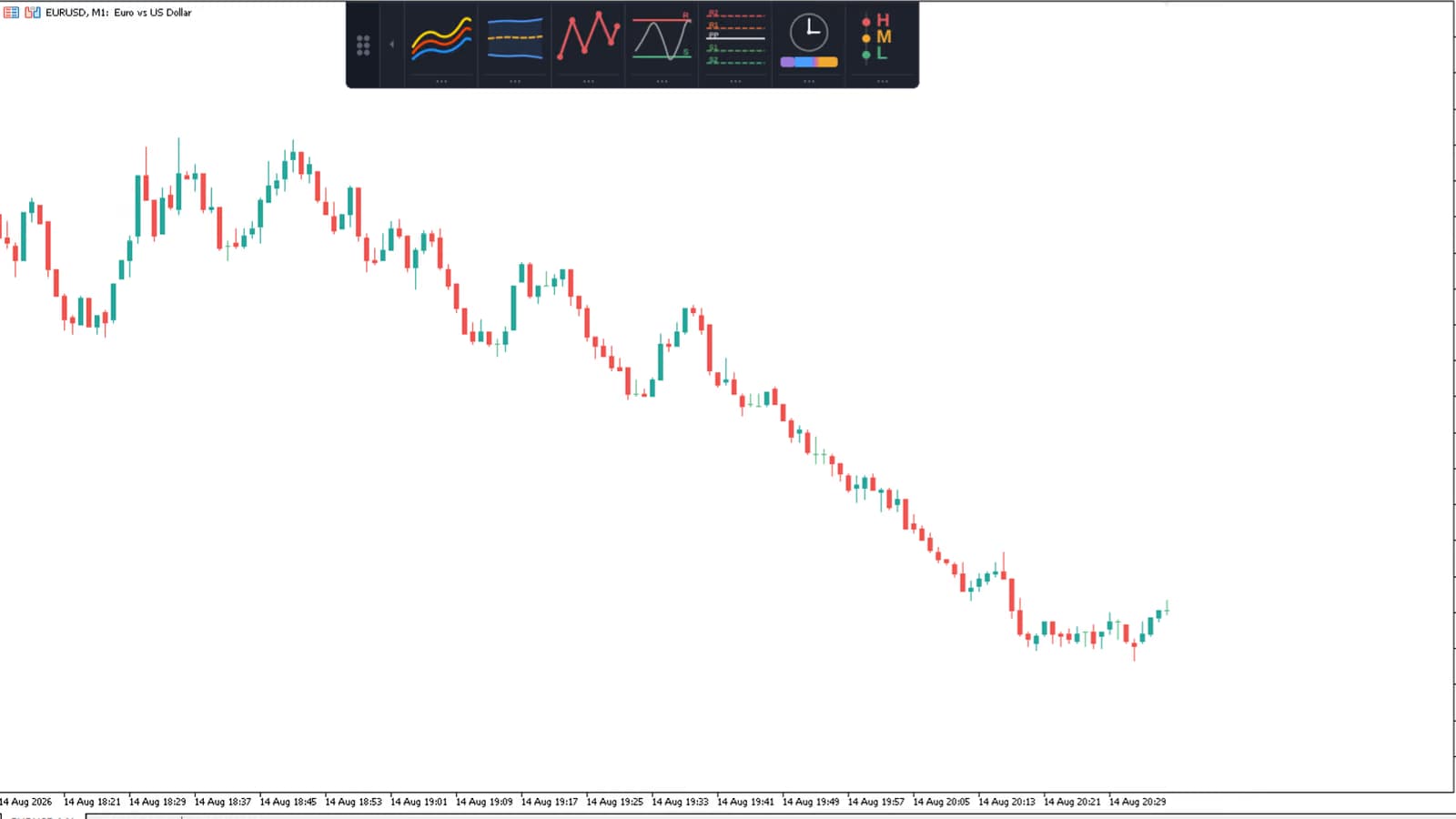Select the moving averages ribbon indicator

pyautogui.click(x=441, y=38)
